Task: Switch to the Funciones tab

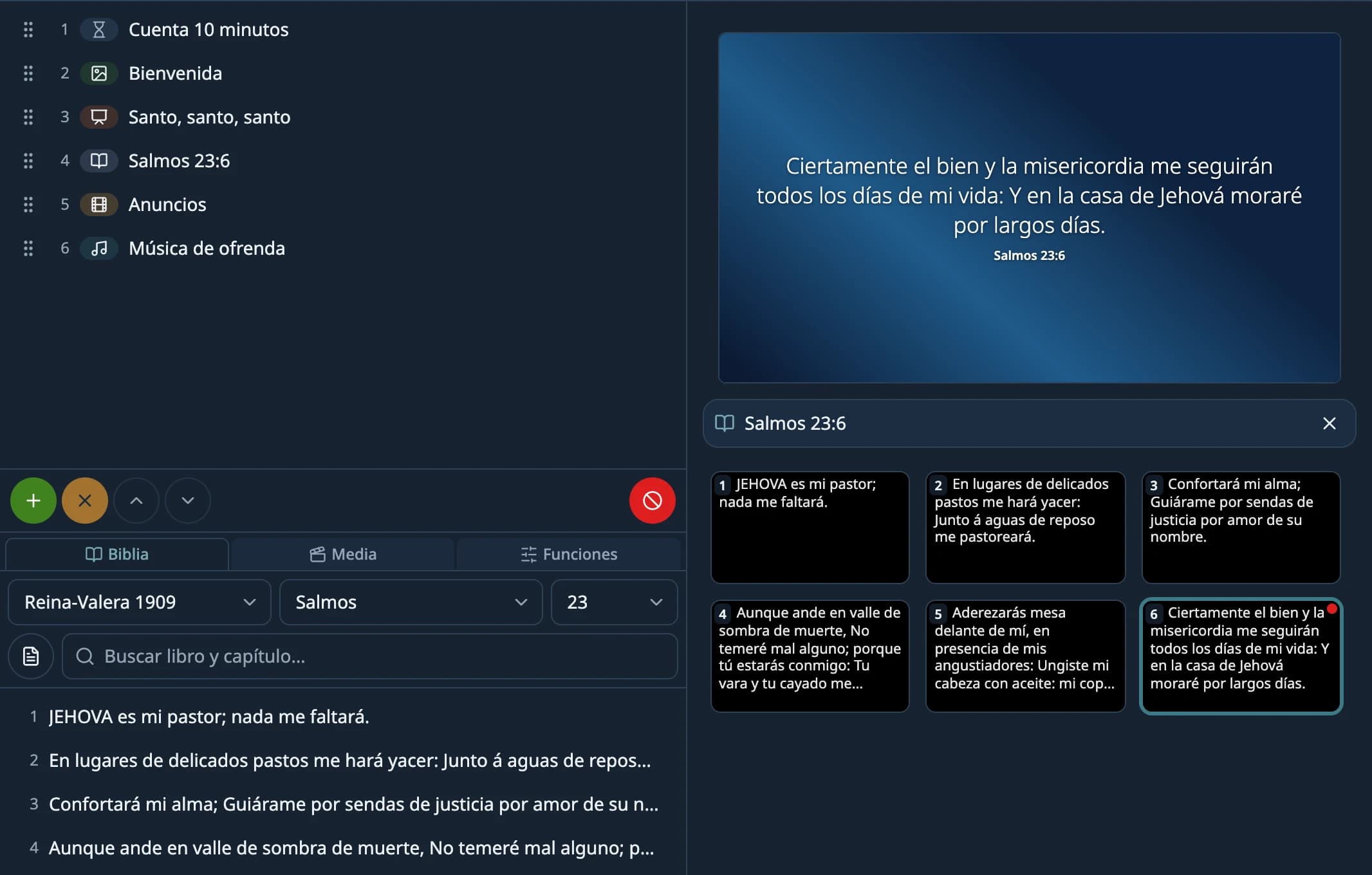Action: [569, 554]
